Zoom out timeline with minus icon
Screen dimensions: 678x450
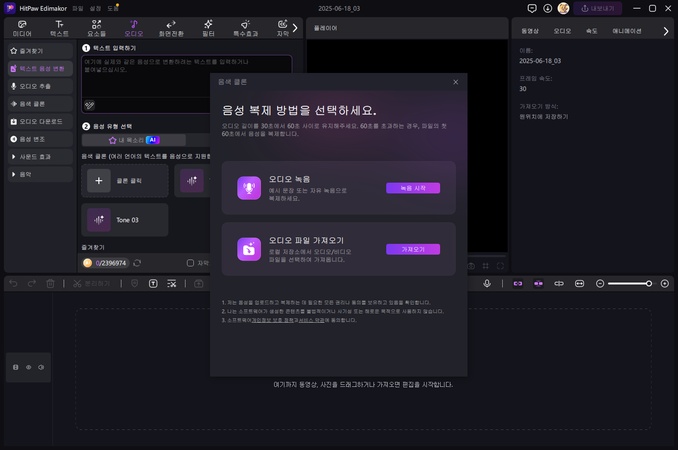(x=600, y=284)
